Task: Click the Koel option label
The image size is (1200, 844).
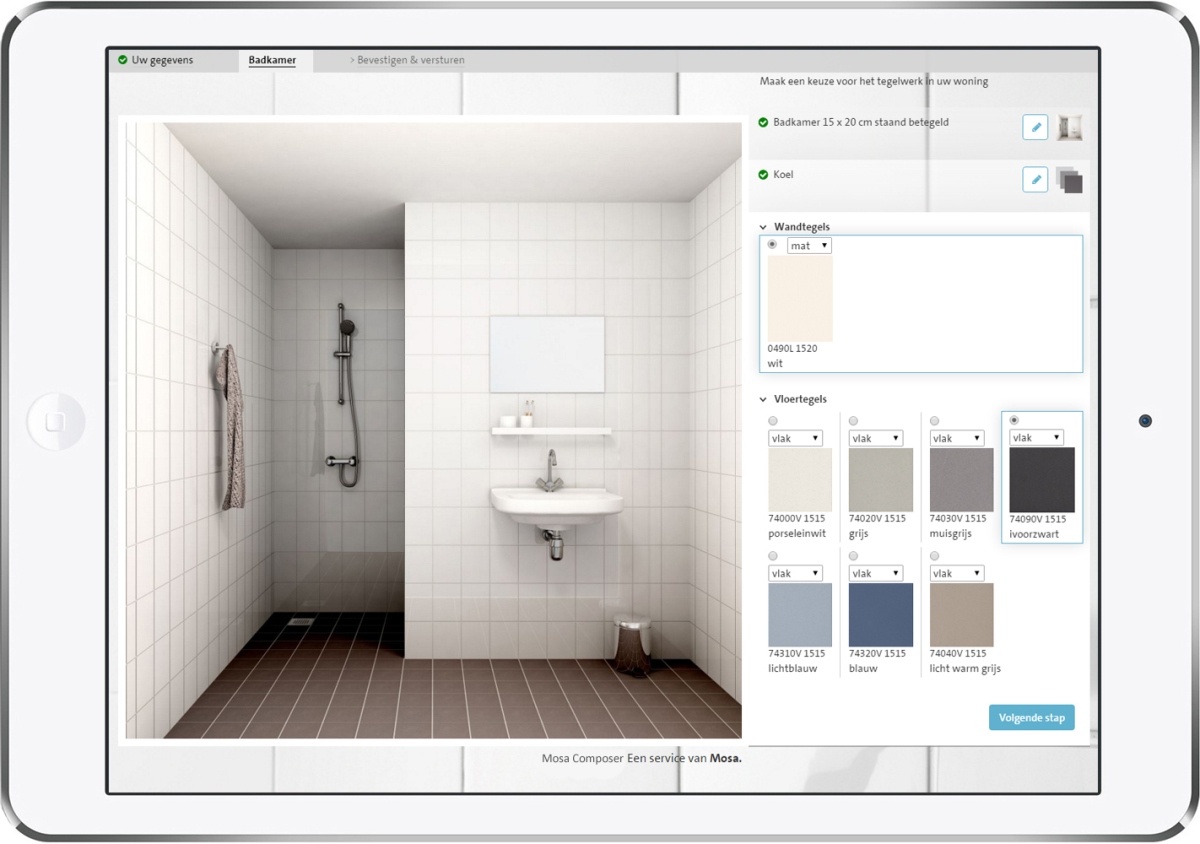Action: pyautogui.click(x=783, y=175)
